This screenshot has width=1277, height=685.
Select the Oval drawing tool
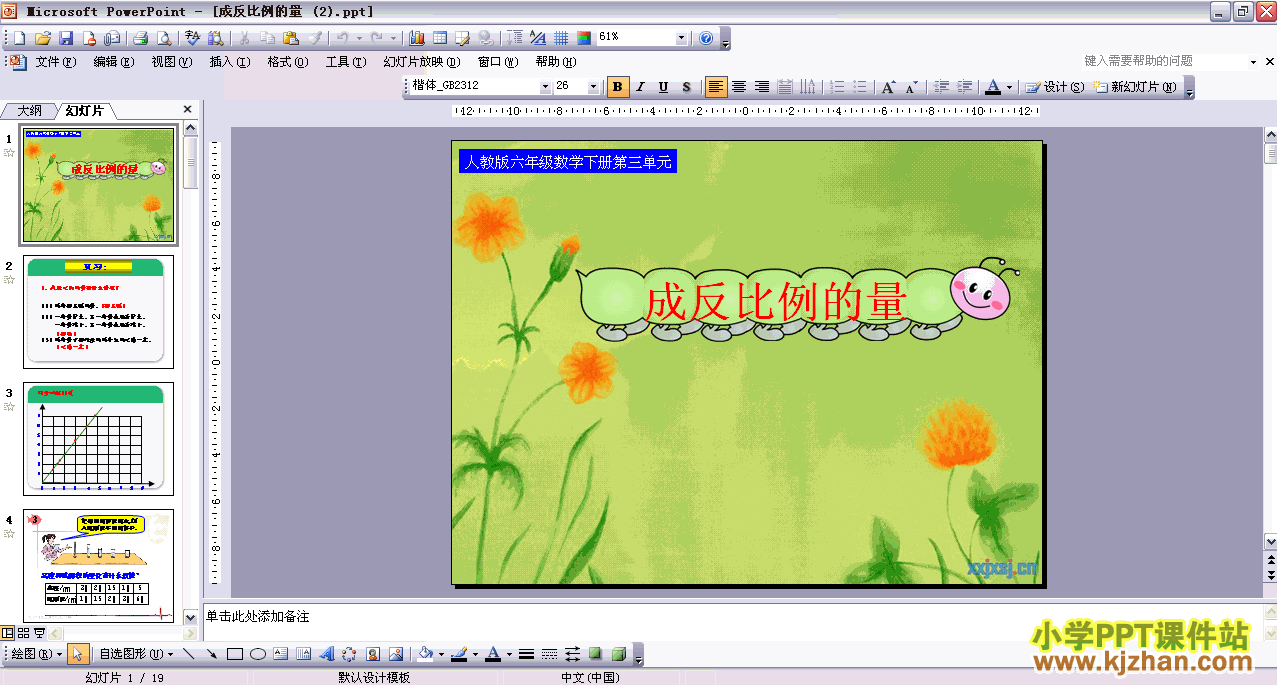click(x=258, y=655)
